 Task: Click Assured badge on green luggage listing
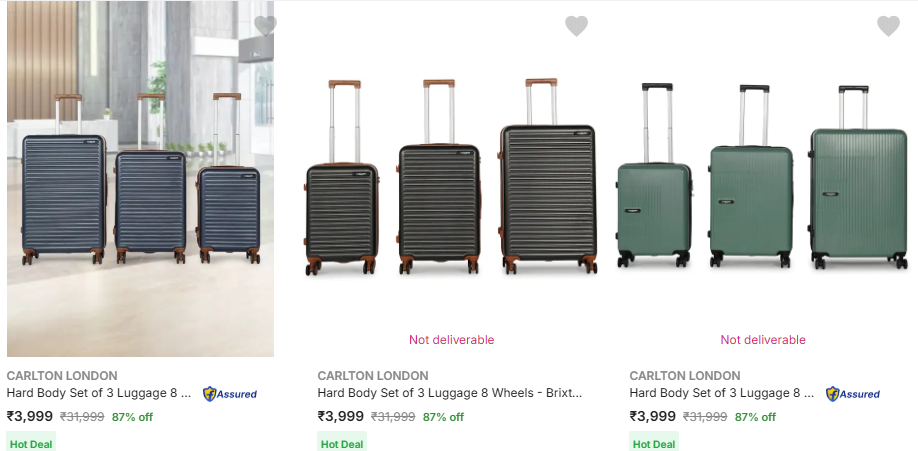point(853,394)
